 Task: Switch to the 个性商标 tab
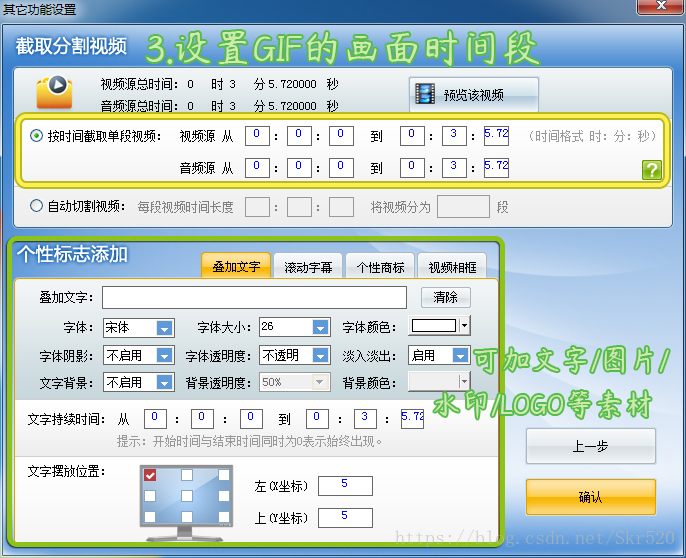(380, 267)
